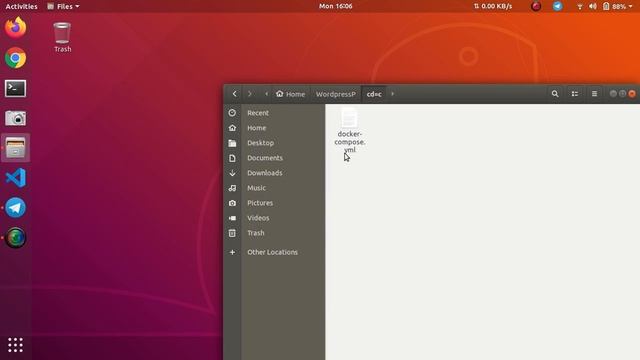Click the Pictures camera icon in the sidebar
This screenshot has height=360, width=640.
click(x=232, y=203)
